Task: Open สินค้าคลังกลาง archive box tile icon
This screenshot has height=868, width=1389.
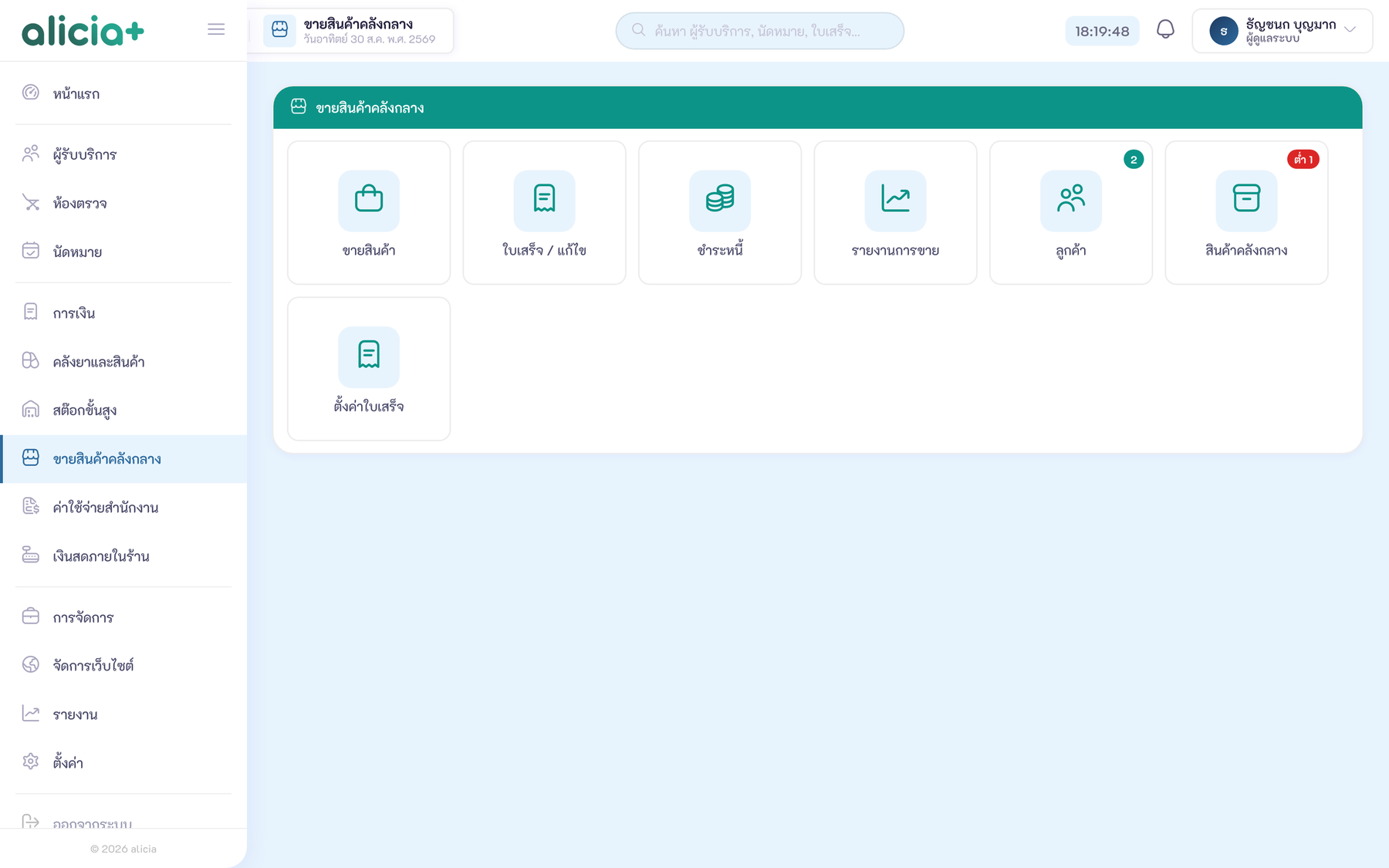Action: point(1246,201)
